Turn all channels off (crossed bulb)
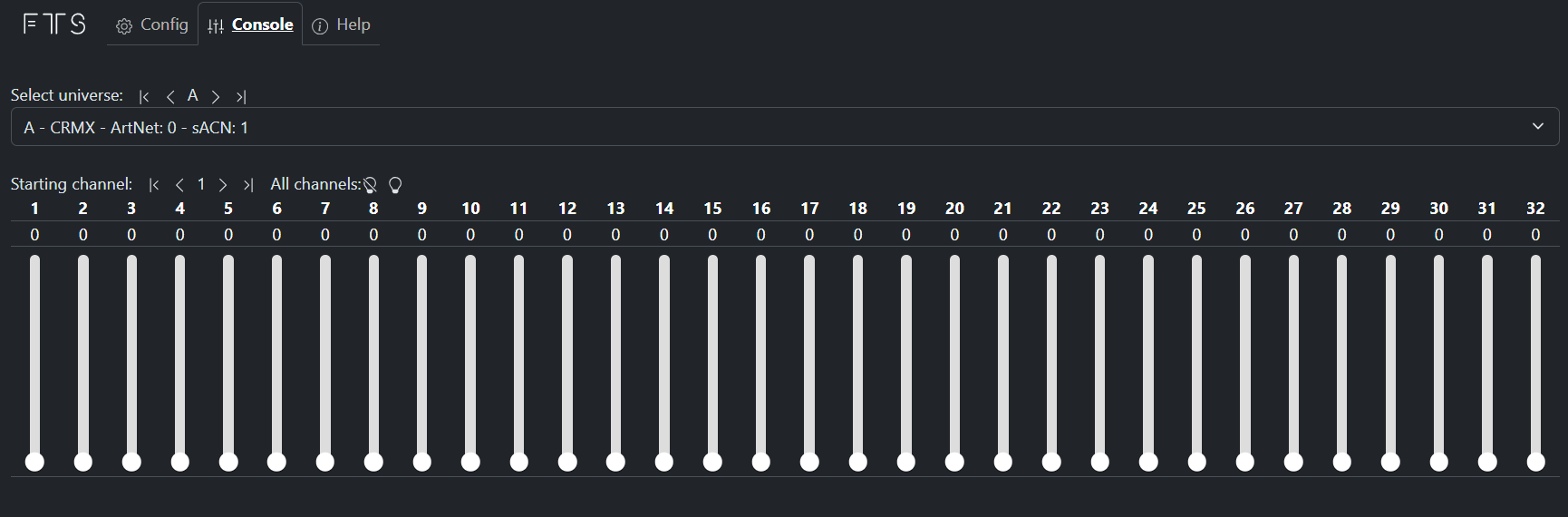The height and width of the screenshot is (517, 1568). [371, 185]
